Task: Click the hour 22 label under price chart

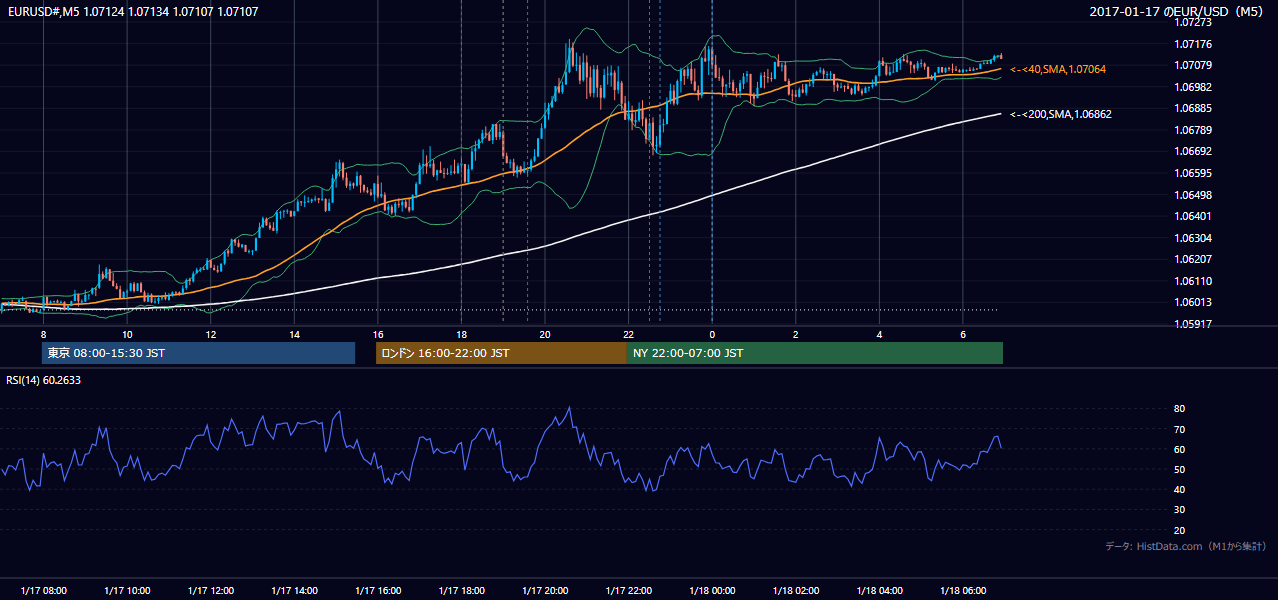Action: 628,334
